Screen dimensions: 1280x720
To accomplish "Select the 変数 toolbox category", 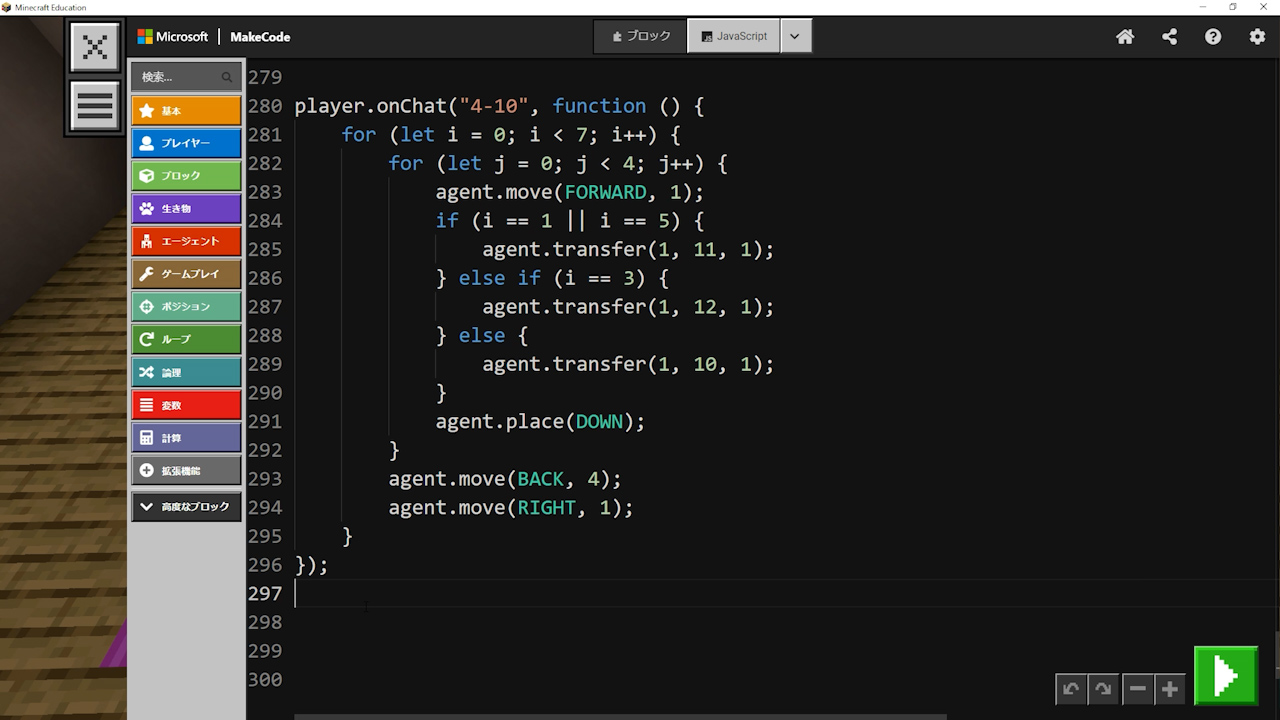I will pos(186,405).
